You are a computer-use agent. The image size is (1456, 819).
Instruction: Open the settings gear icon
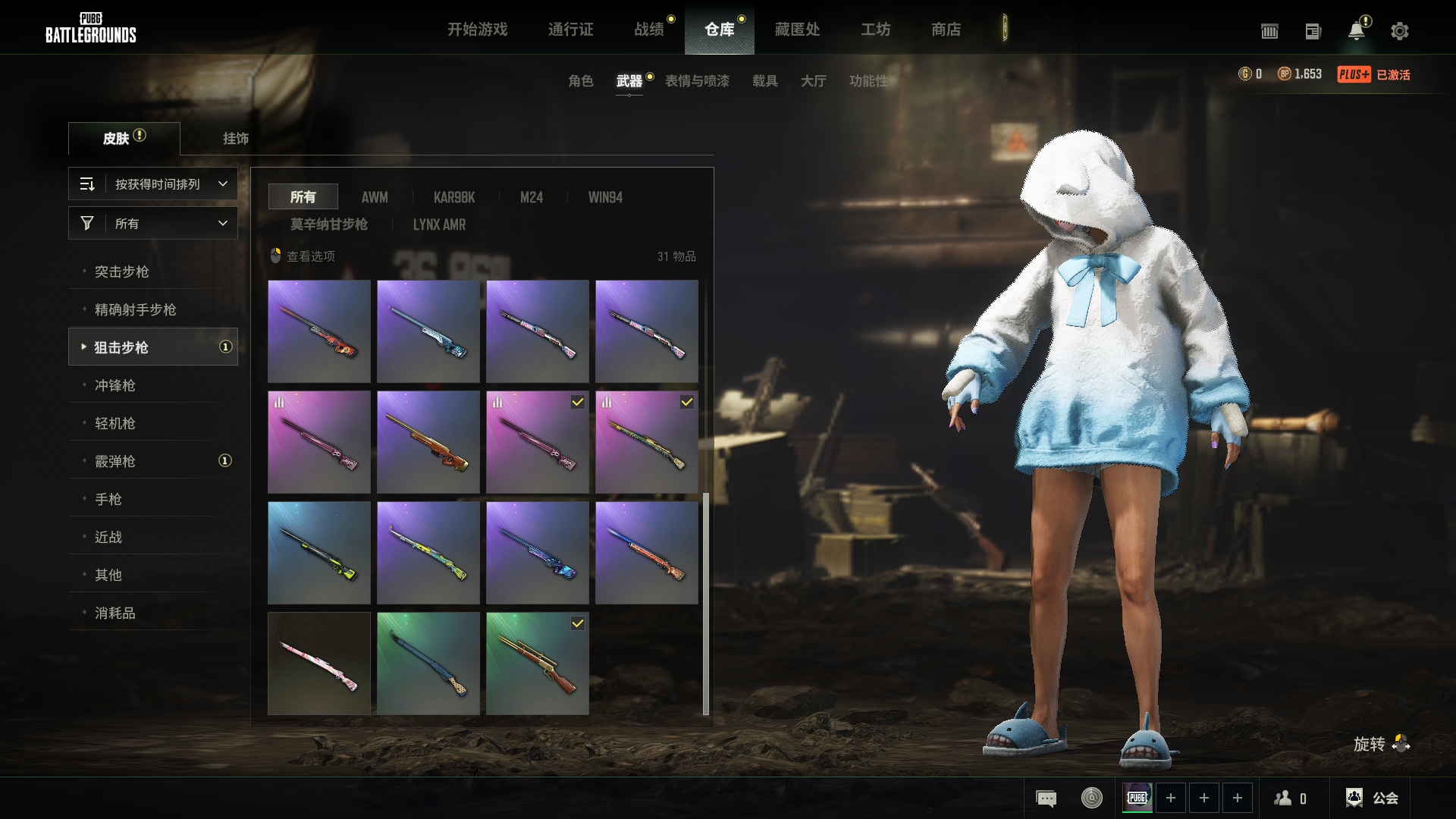pos(1399,31)
